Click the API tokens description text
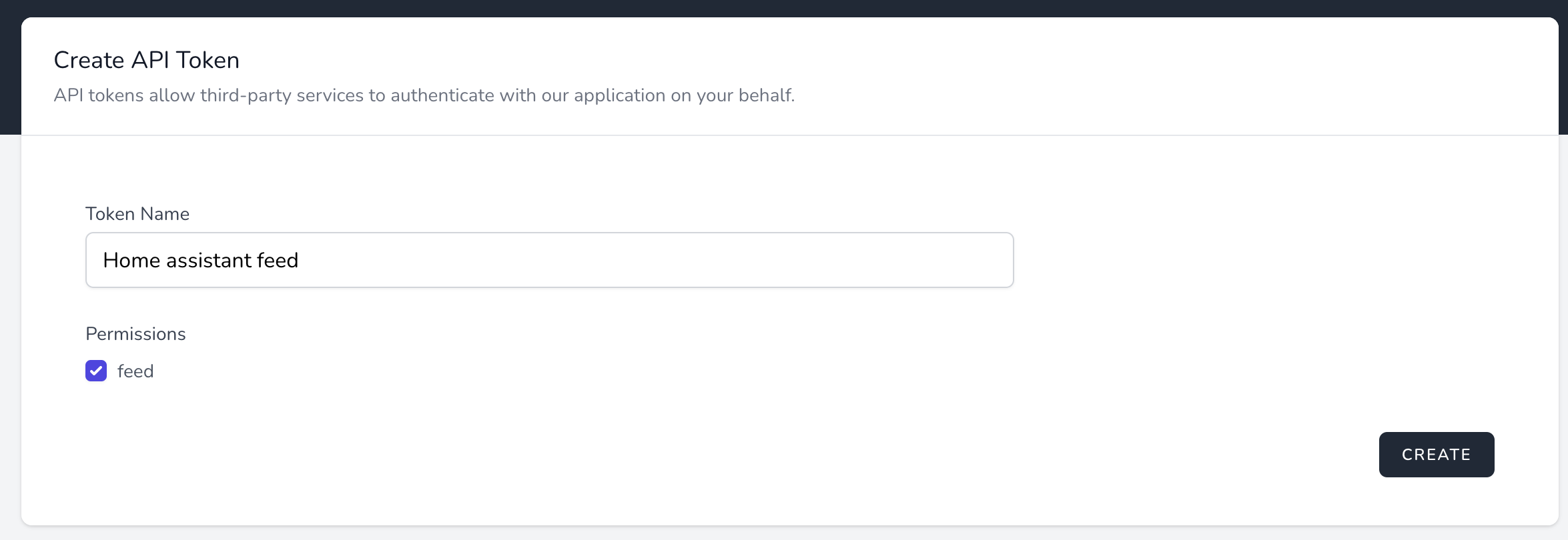Image resolution: width=1568 pixels, height=540 pixels. [424, 95]
